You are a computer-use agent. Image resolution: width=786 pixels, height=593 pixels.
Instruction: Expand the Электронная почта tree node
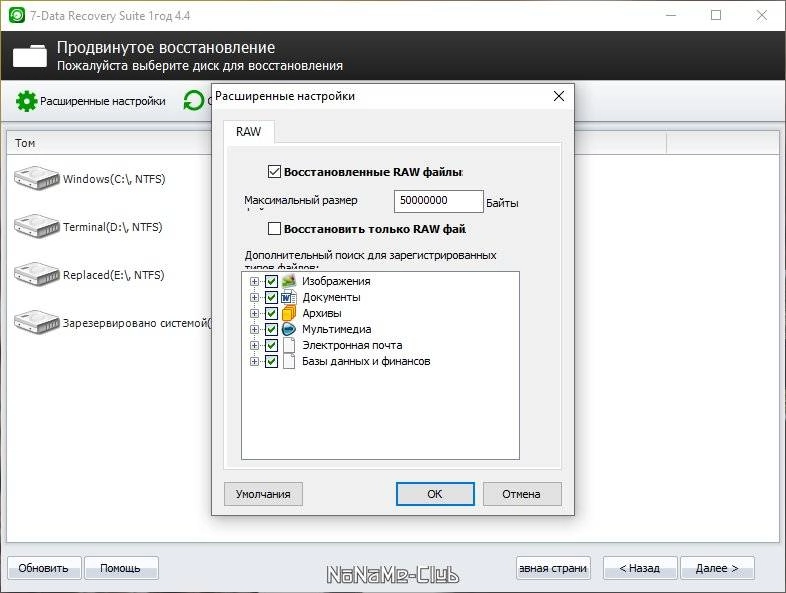255,345
